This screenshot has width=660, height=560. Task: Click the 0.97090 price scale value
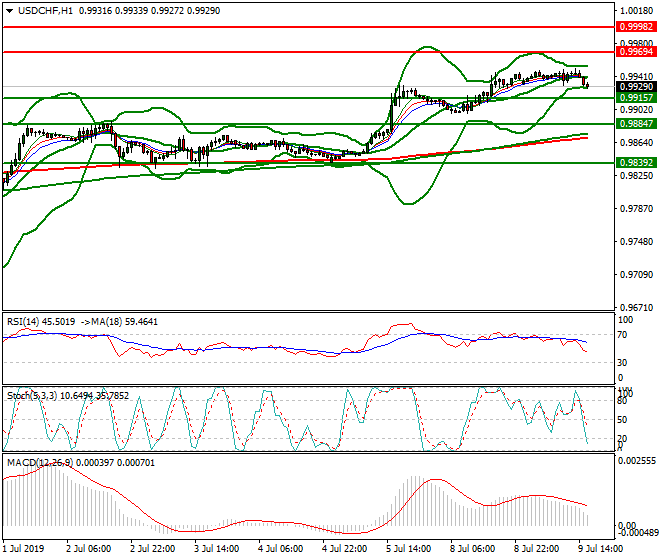637,275
